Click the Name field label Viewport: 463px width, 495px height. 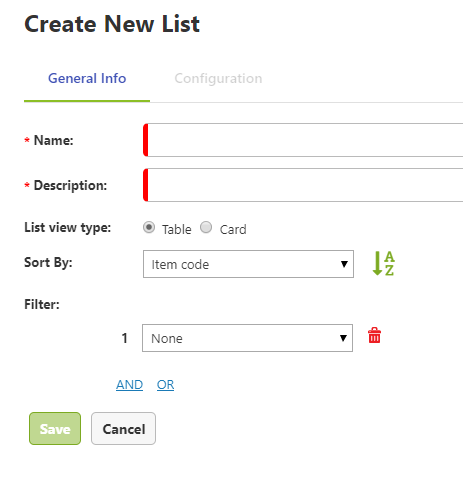tap(53, 140)
